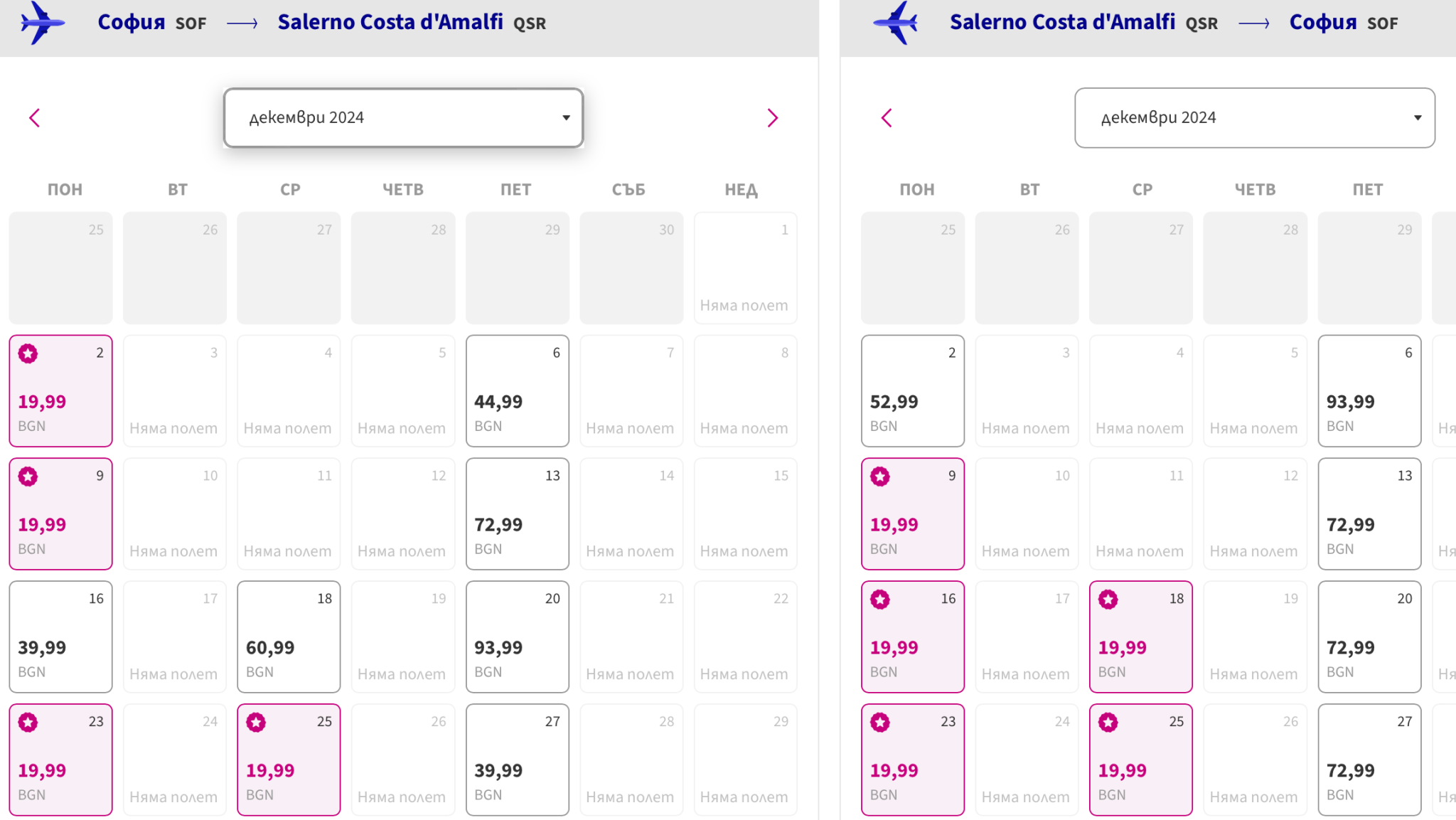The image size is (1456, 820).
Task: Pick outbound December 18 fare 60,99 BGN
Action: pyautogui.click(x=289, y=637)
